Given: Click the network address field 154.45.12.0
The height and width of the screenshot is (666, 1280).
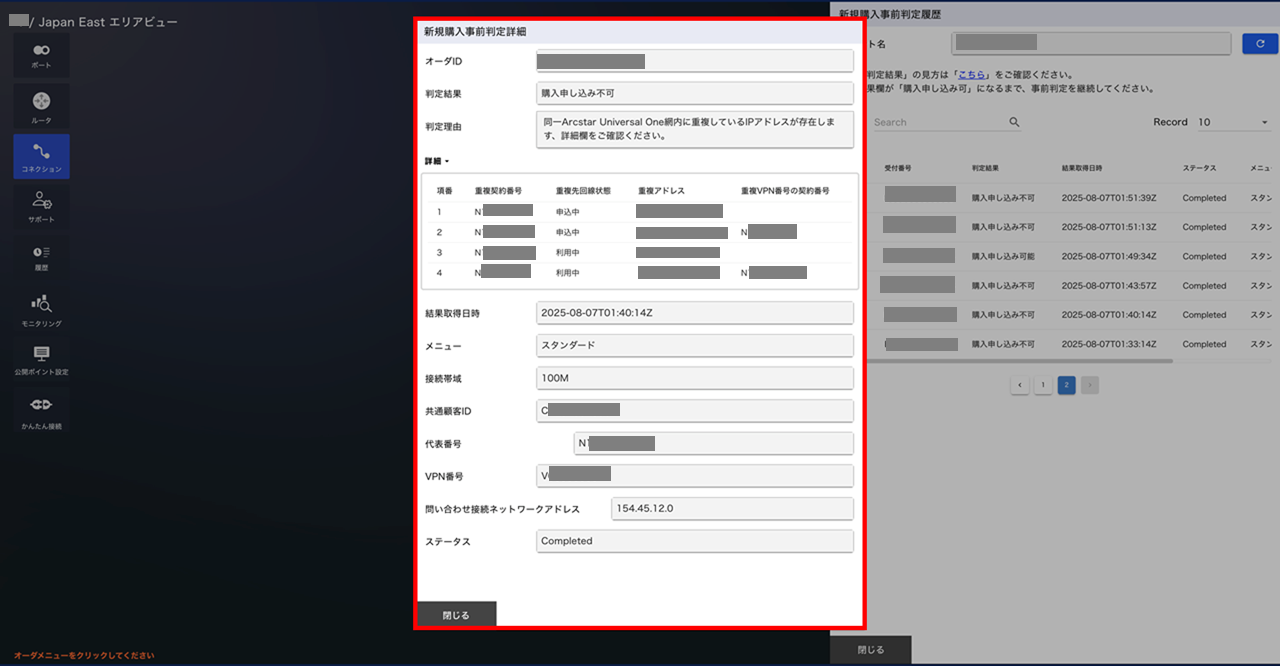Looking at the screenshot, I should tap(732, 508).
